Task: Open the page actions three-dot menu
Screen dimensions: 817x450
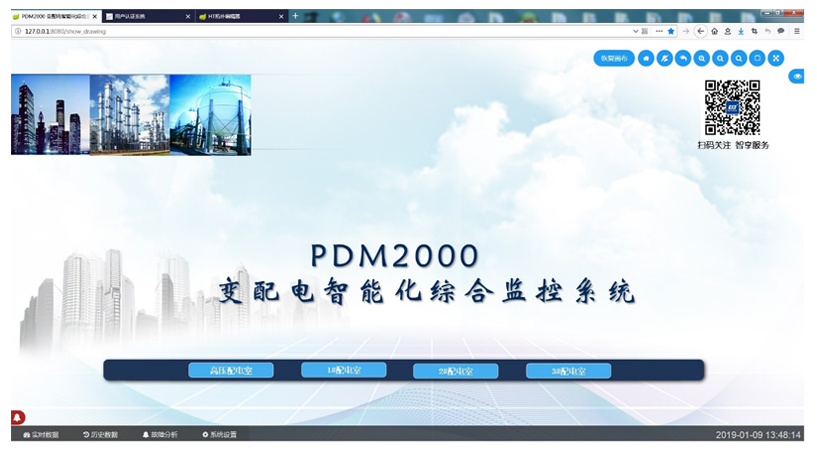Action: click(x=658, y=31)
